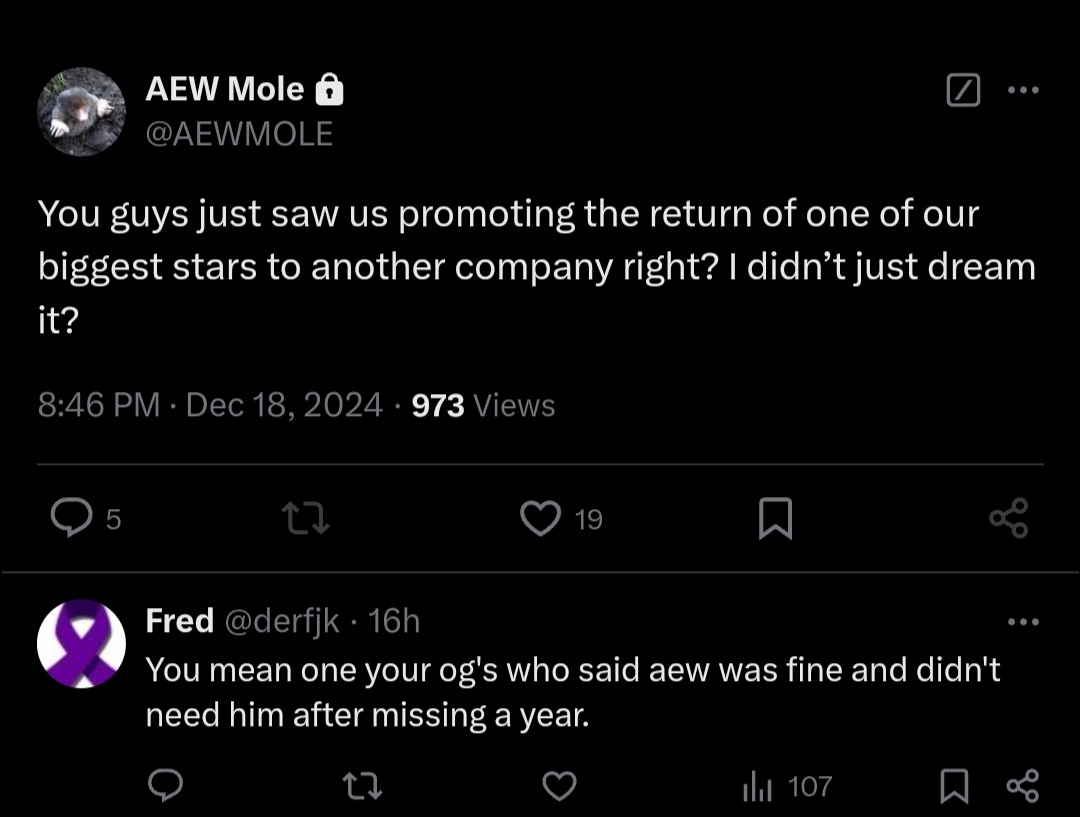Open AEW Mole profile picture
Image resolution: width=1080 pixels, height=817 pixels.
coord(81,112)
